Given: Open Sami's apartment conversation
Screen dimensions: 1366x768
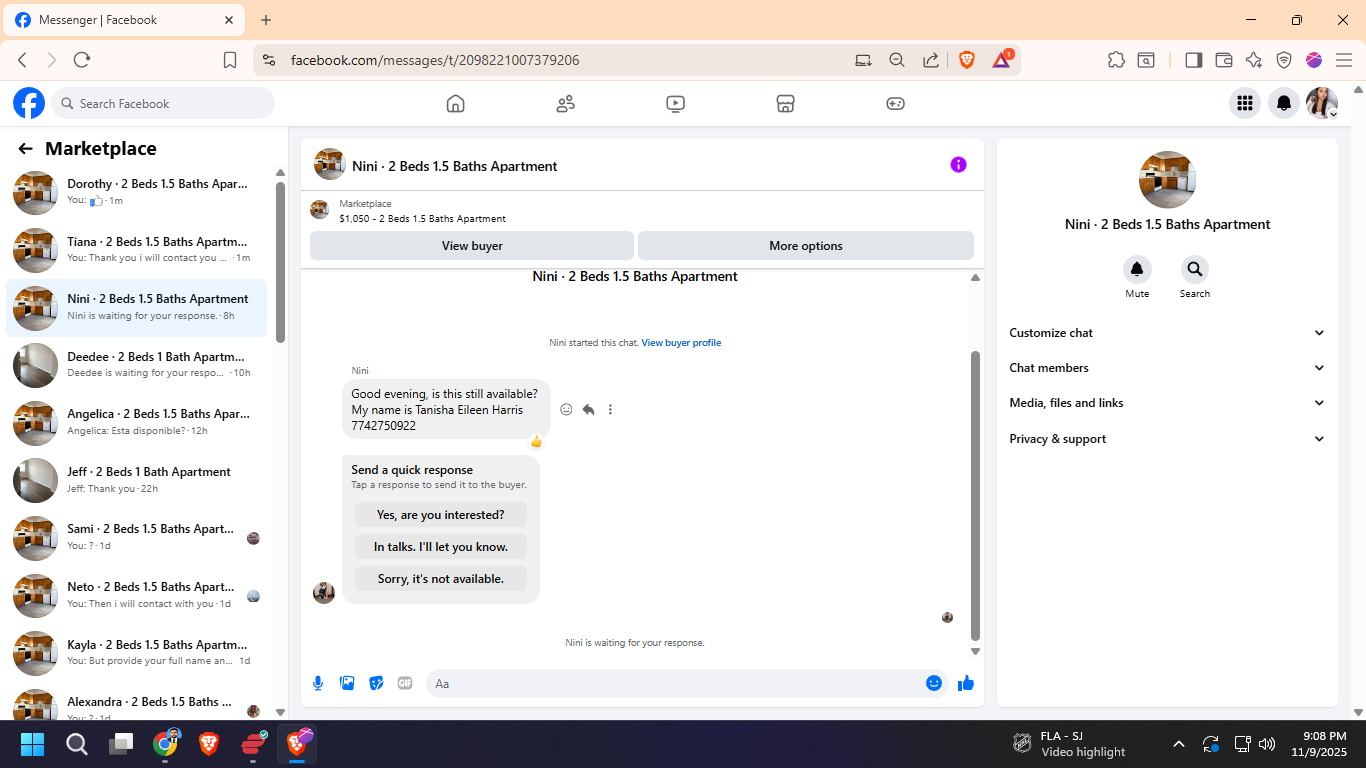Looking at the screenshot, I should tap(137, 537).
